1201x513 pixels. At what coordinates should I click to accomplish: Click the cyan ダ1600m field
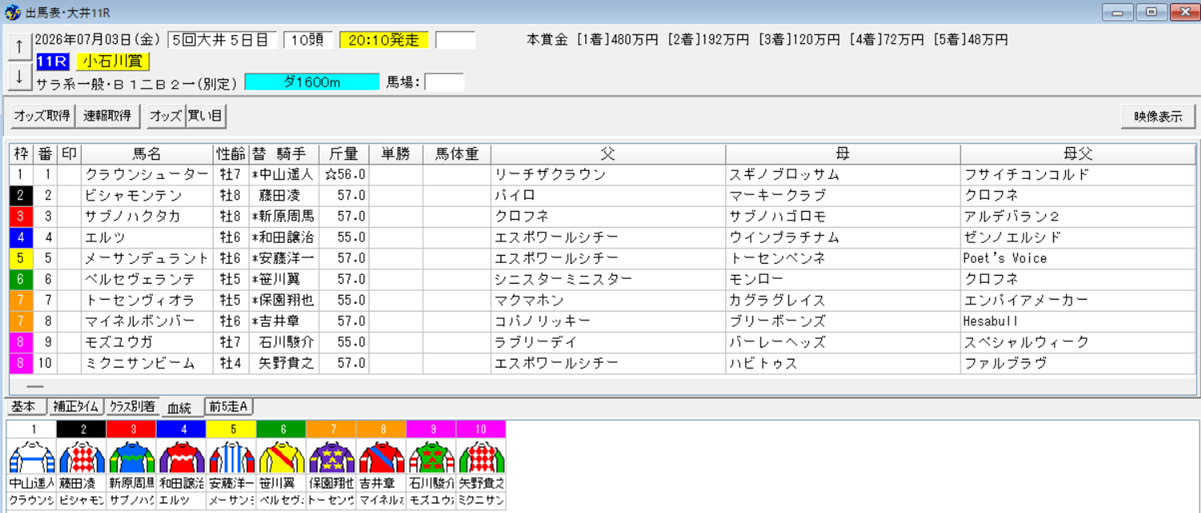point(312,82)
